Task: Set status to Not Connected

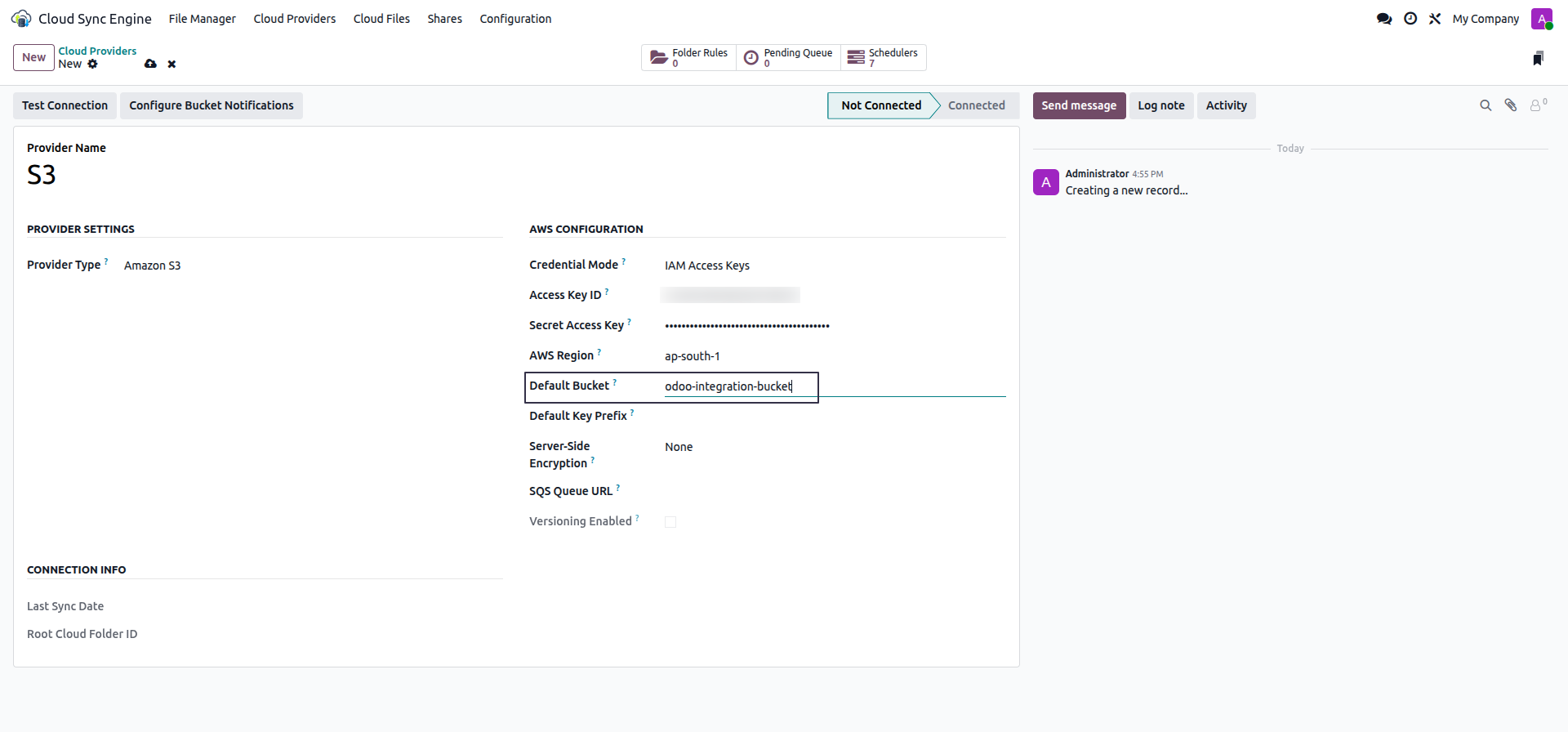Action: [x=881, y=105]
